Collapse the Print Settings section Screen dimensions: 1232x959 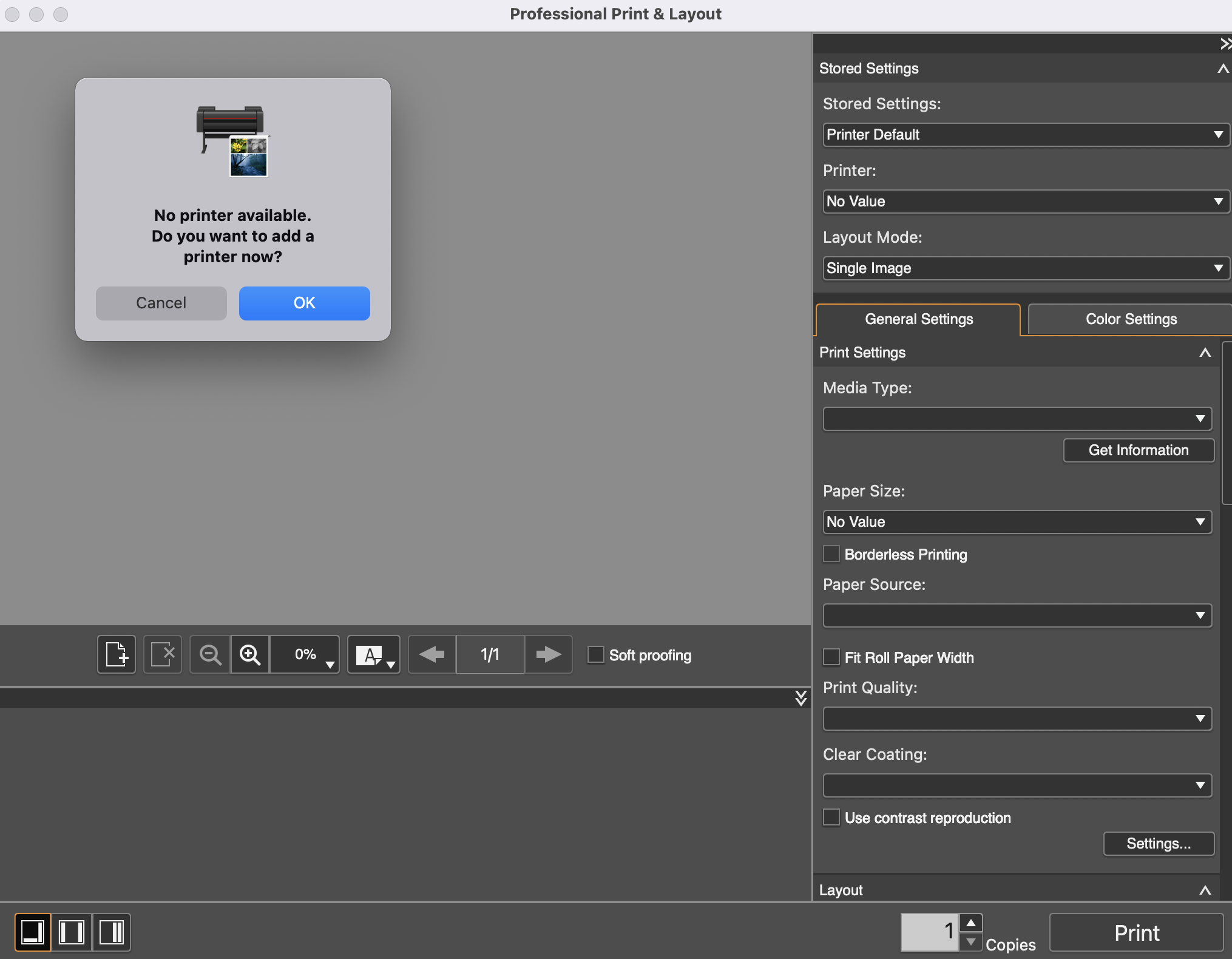tap(1205, 353)
